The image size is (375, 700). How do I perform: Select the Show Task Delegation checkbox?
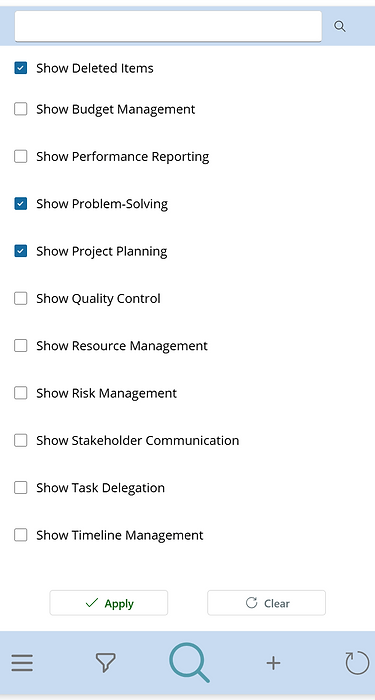click(x=21, y=488)
